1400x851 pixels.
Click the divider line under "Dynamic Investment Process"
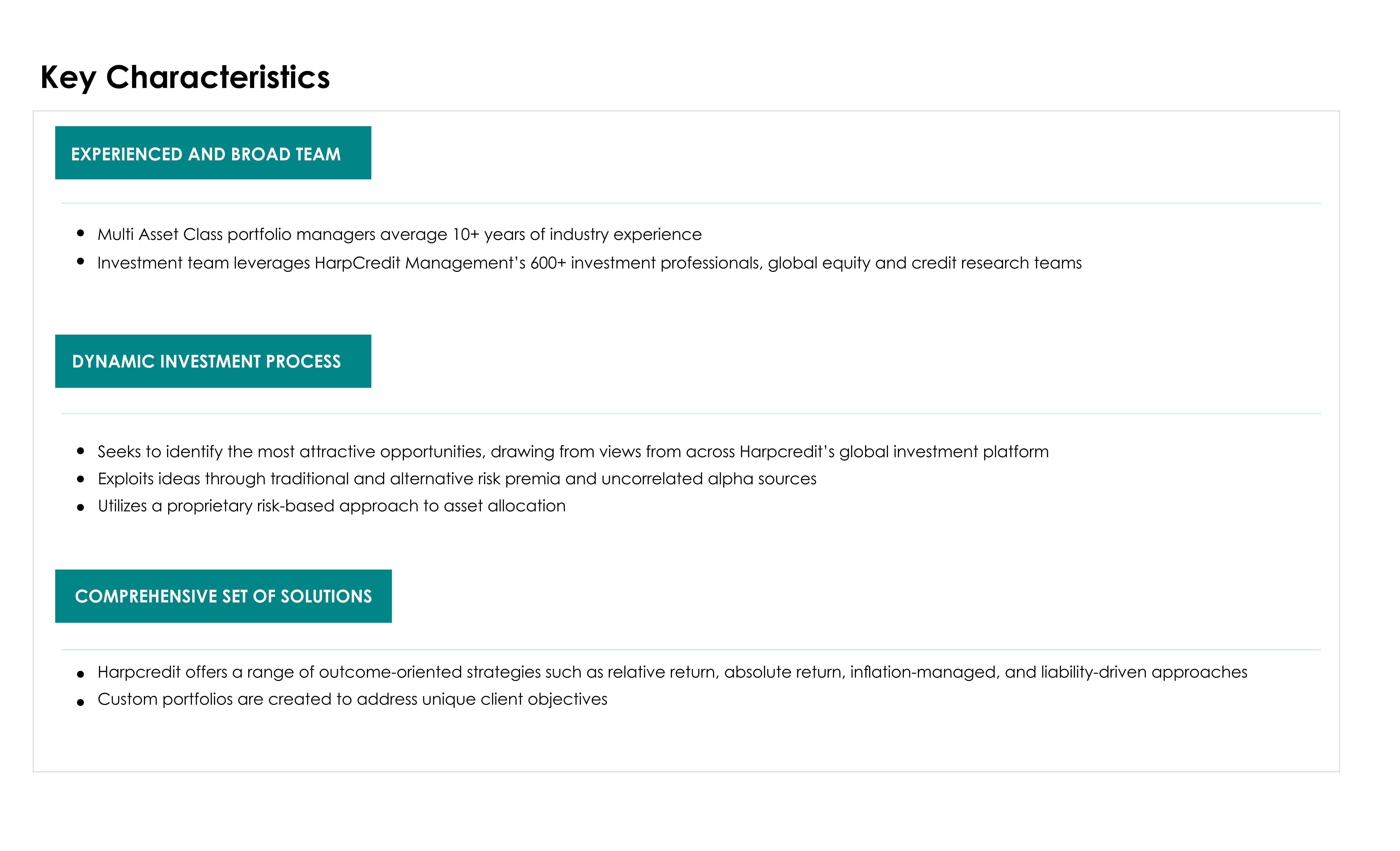coord(691,414)
